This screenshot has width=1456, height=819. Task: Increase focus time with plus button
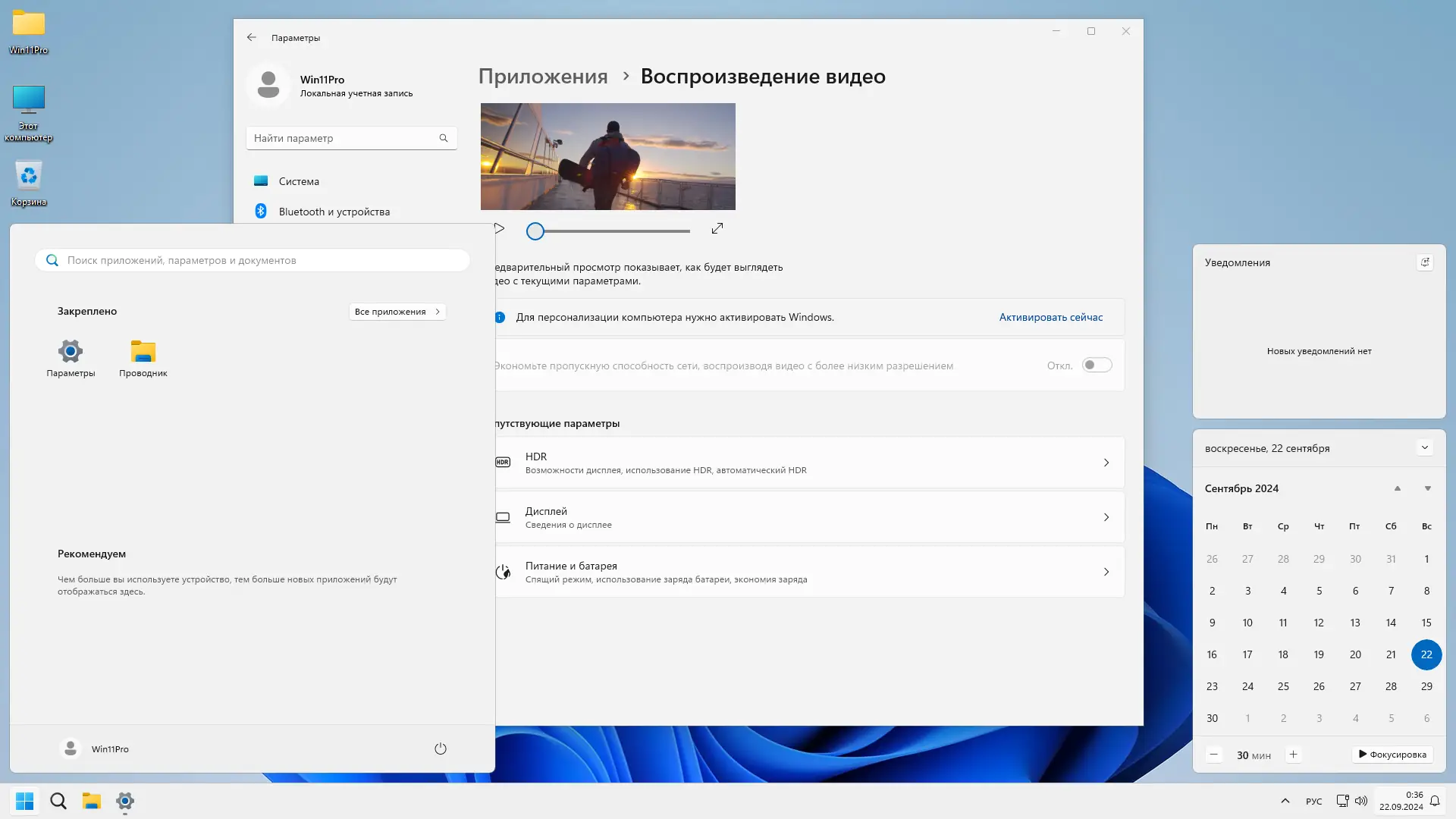point(1293,755)
